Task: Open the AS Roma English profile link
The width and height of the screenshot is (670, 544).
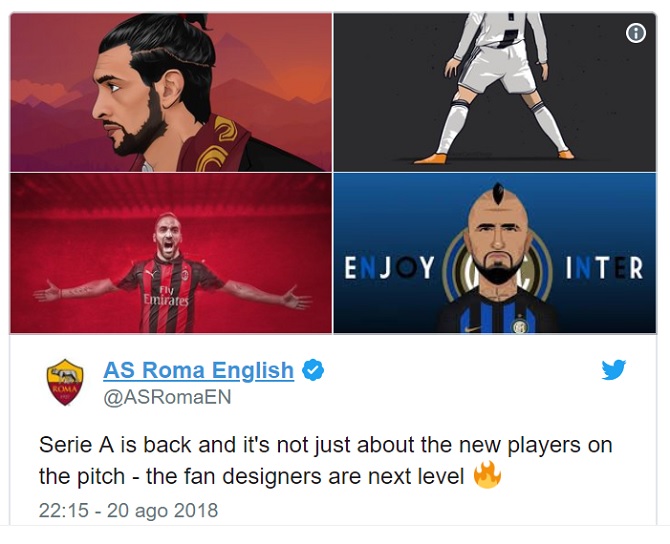Action: [198, 370]
